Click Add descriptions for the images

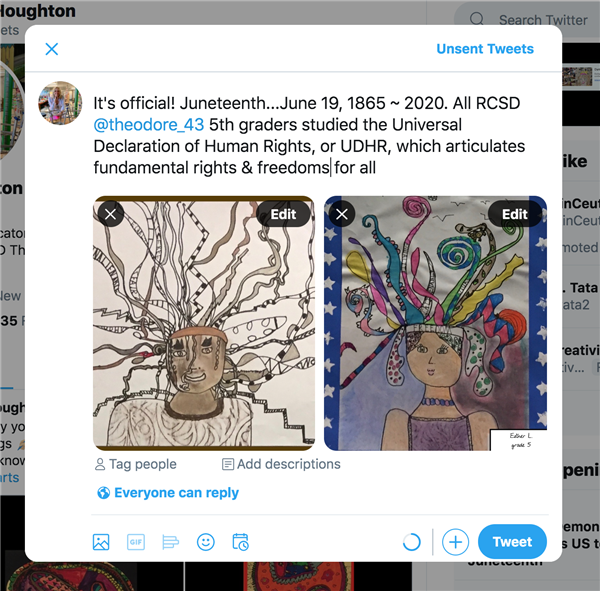click(281, 464)
